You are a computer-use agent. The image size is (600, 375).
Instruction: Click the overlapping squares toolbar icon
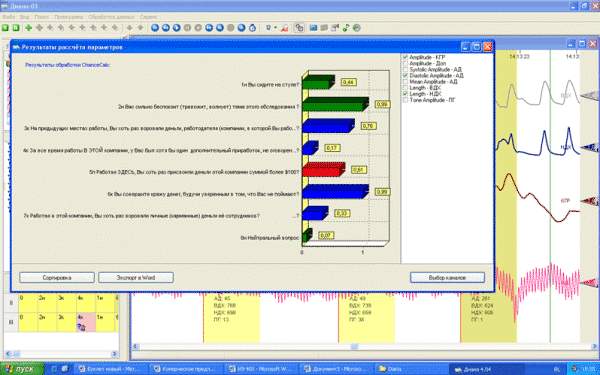click(x=299, y=28)
